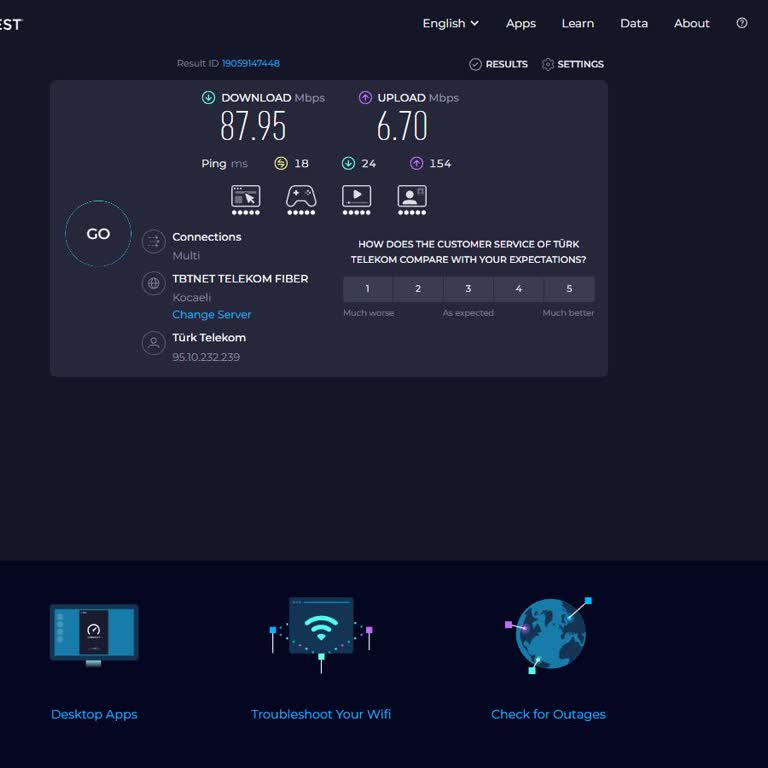Click the Kocaeli server location text
This screenshot has width=768, height=768.
click(x=192, y=297)
